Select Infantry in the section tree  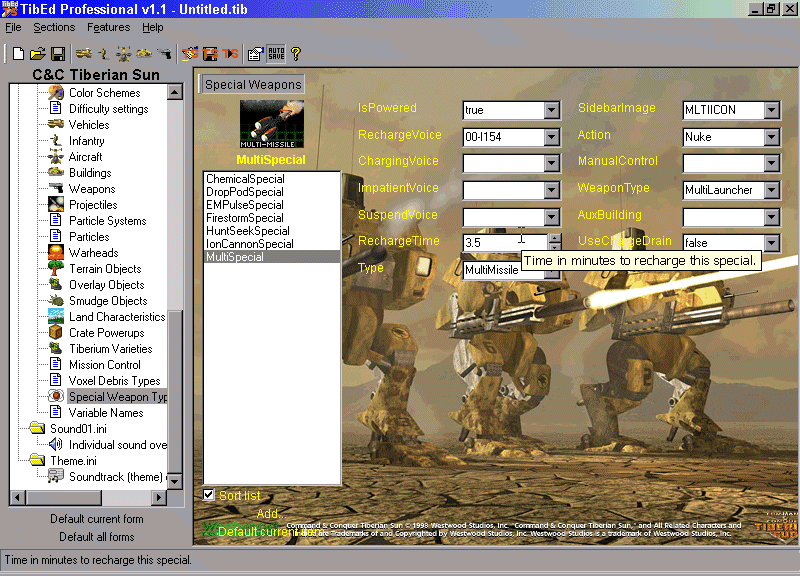pos(86,141)
